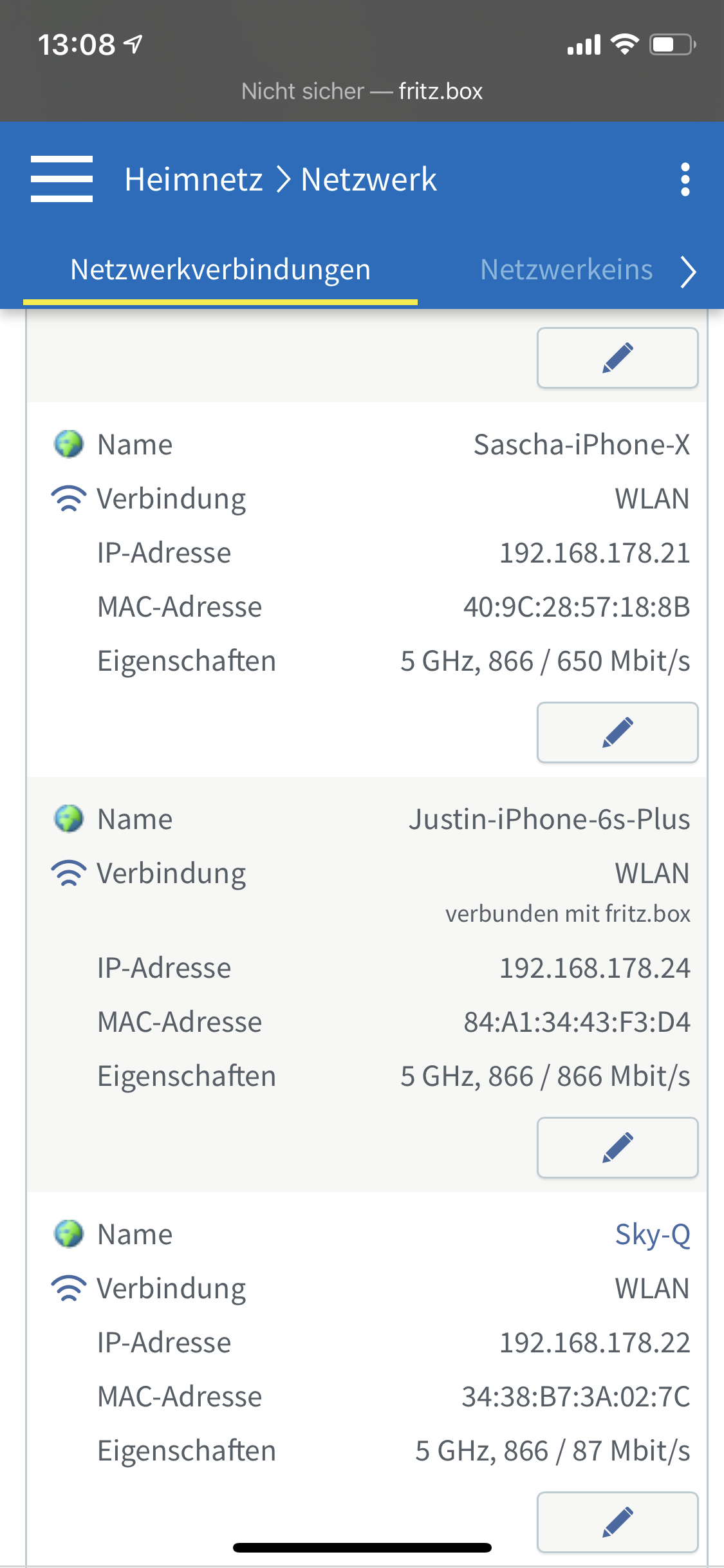The width and height of the screenshot is (724, 1568).
Task: Switch to the Netzwerkeinstellungen tab
Action: click(566, 270)
